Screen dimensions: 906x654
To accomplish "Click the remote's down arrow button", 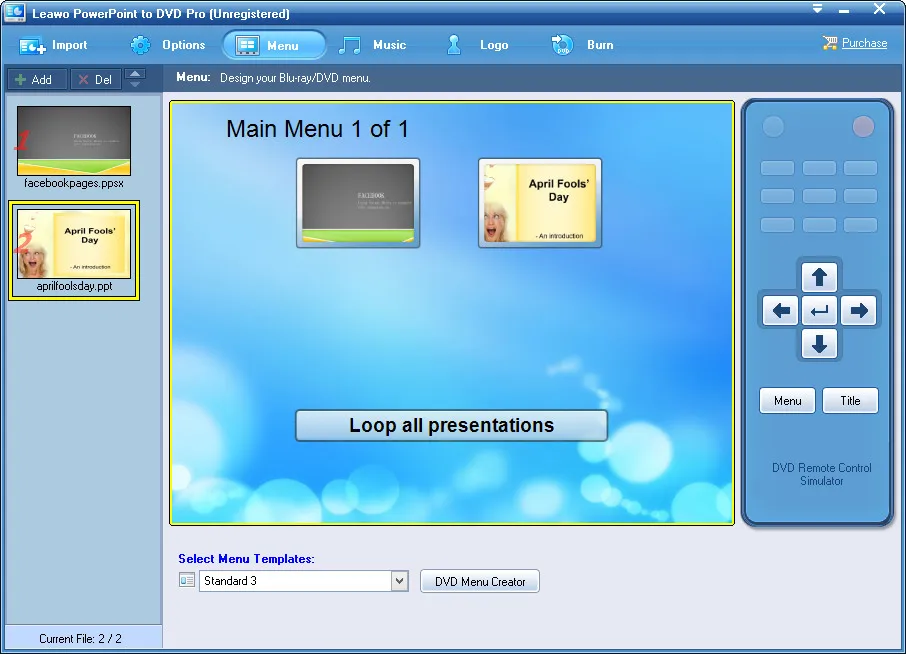I will 819,344.
